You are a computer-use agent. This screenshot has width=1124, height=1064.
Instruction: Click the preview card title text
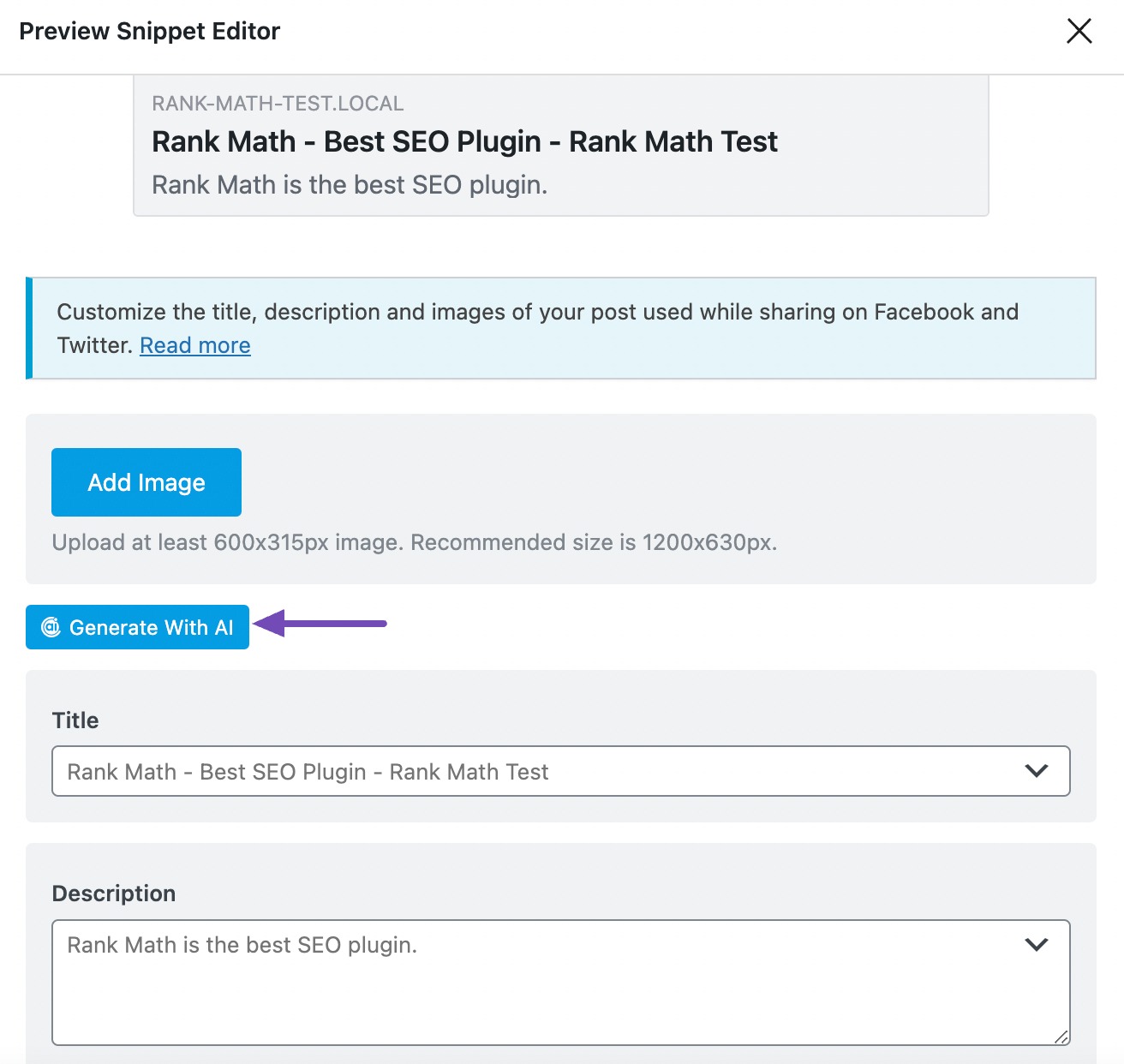(x=464, y=141)
